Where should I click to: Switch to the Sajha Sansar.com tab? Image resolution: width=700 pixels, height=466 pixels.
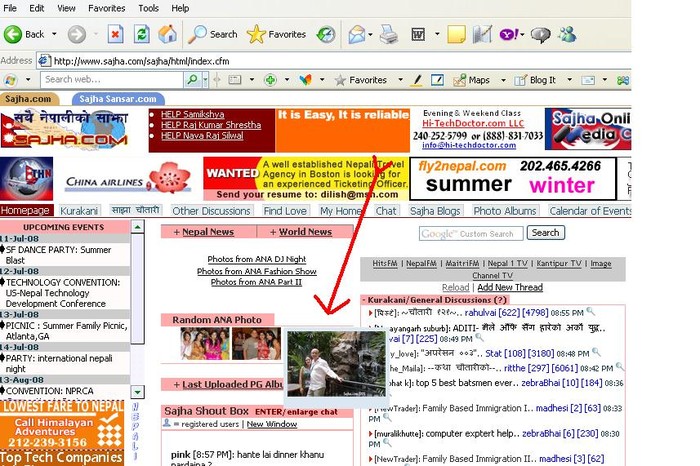click(x=118, y=99)
